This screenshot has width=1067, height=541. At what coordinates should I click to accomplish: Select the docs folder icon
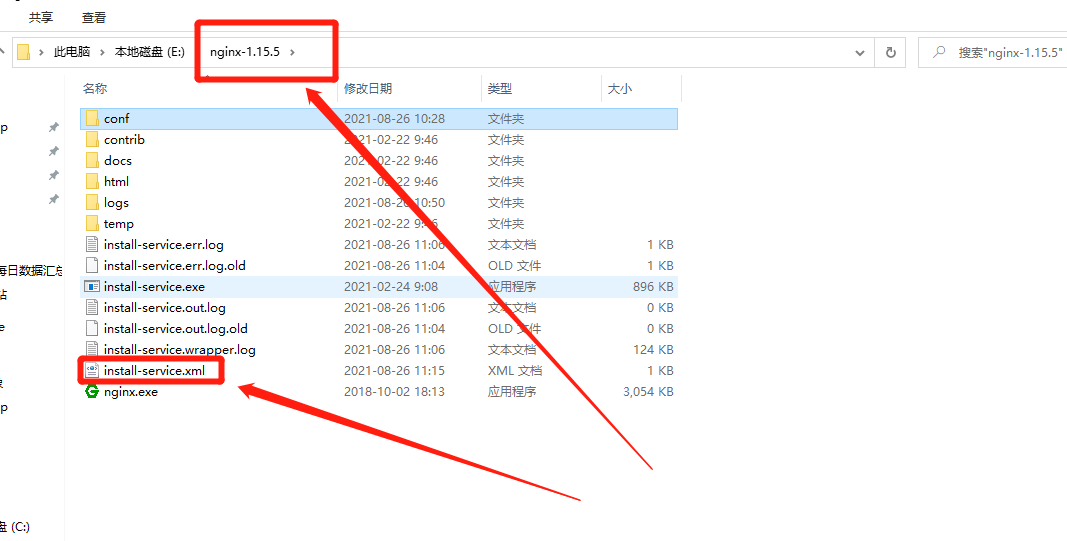(x=93, y=161)
